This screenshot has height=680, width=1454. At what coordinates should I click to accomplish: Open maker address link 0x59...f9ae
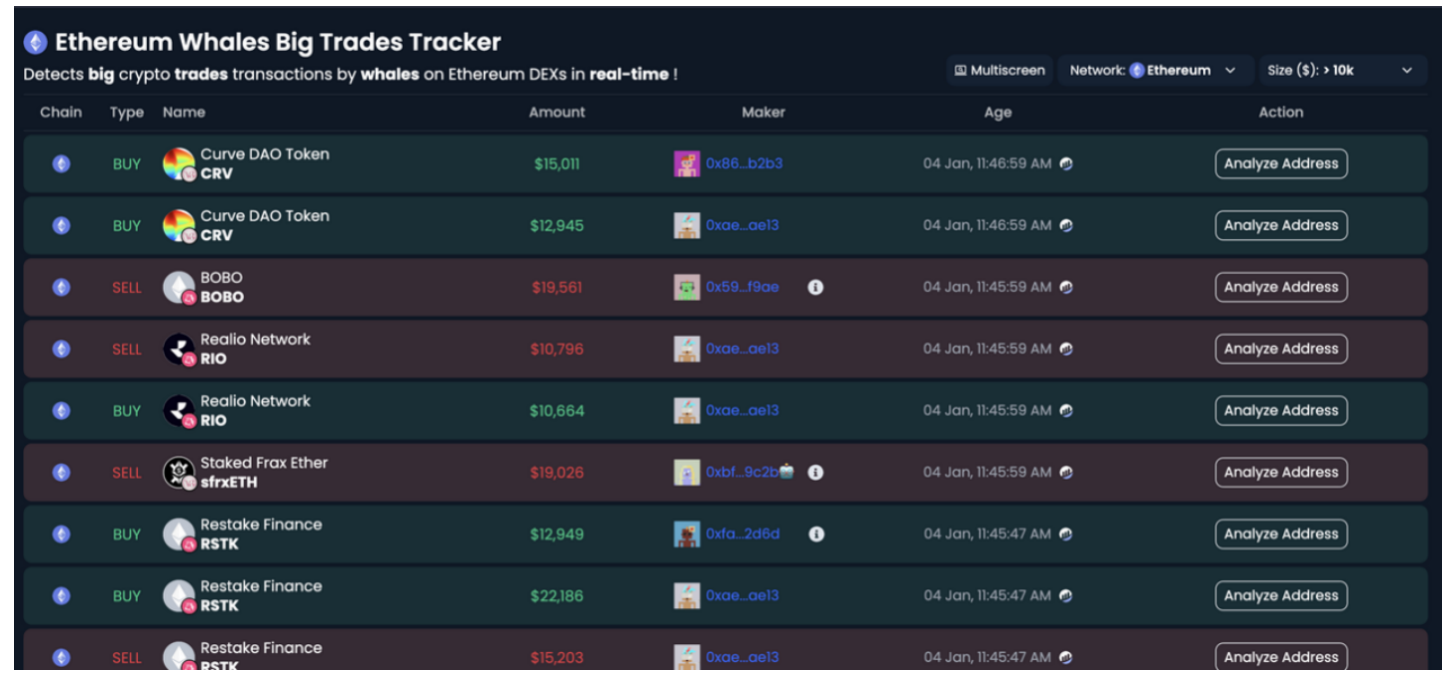click(742, 287)
